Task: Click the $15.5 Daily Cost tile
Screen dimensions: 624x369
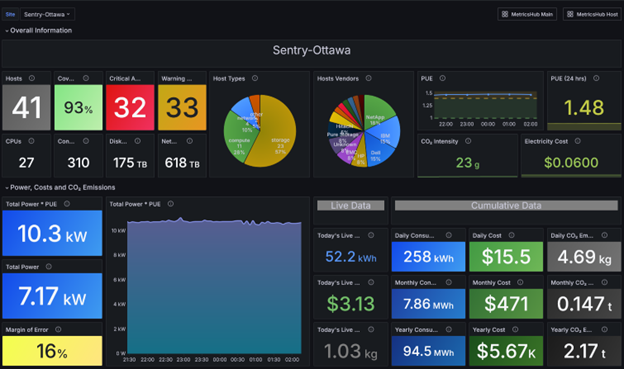Action: (x=506, y=257)
